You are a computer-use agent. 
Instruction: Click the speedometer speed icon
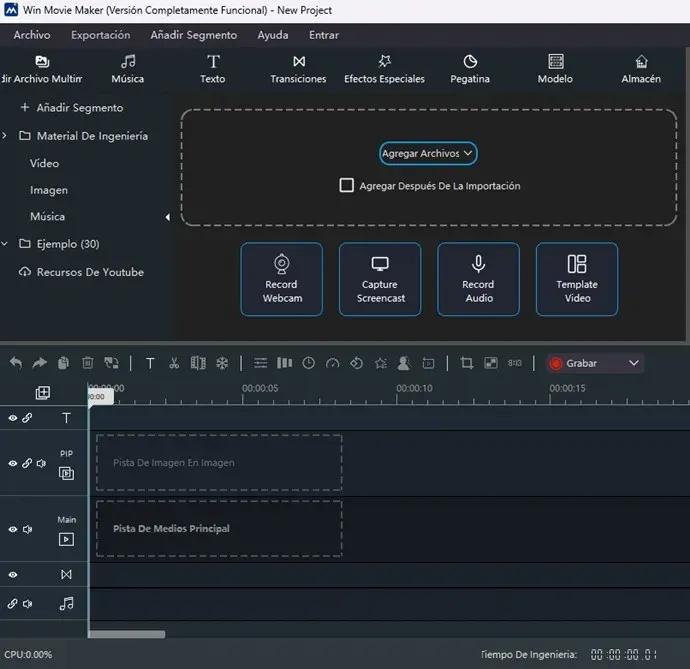pyautogui.click(x=332, y=363)
